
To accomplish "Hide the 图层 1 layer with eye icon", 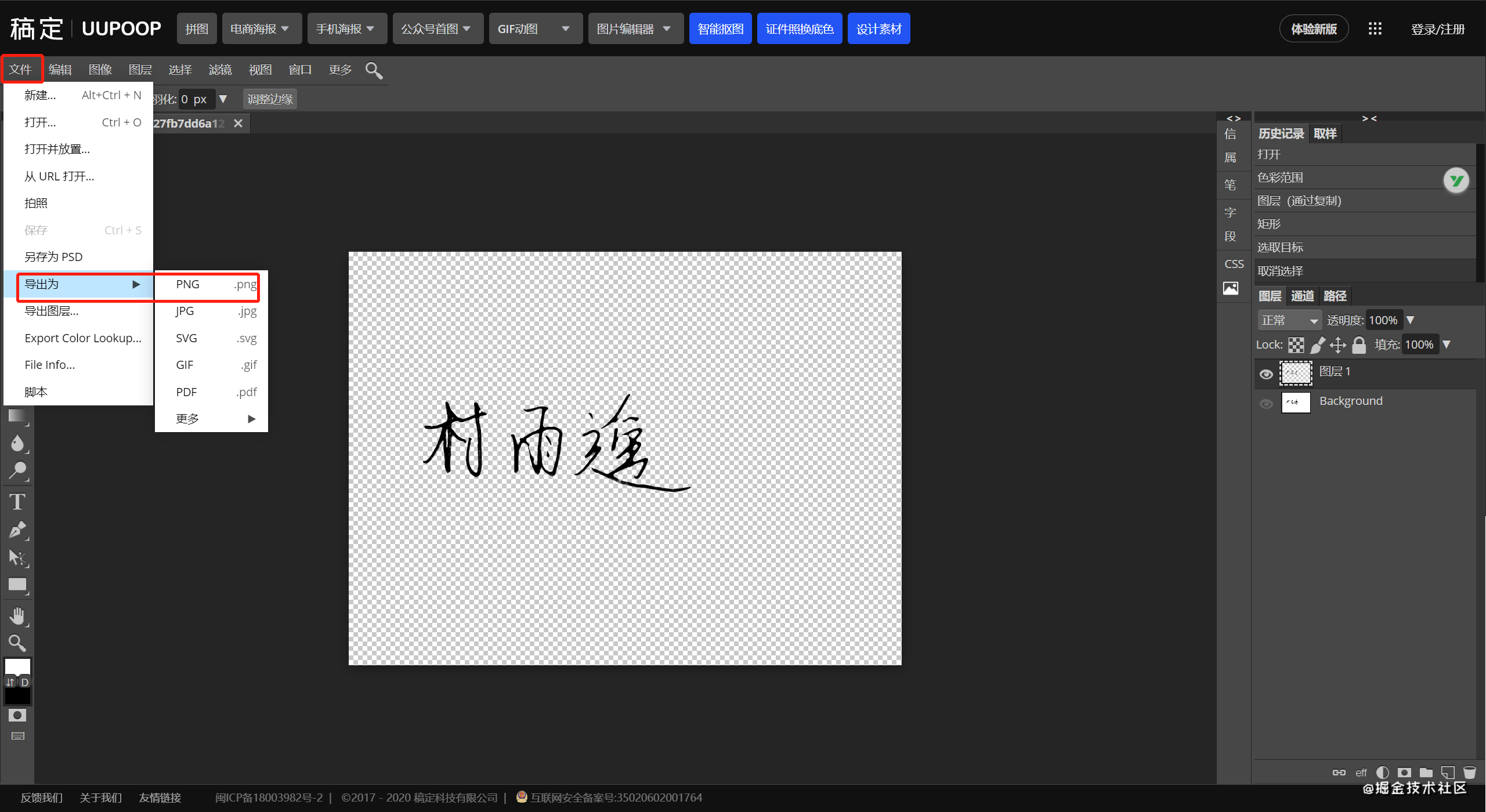I will (1266, 374).
